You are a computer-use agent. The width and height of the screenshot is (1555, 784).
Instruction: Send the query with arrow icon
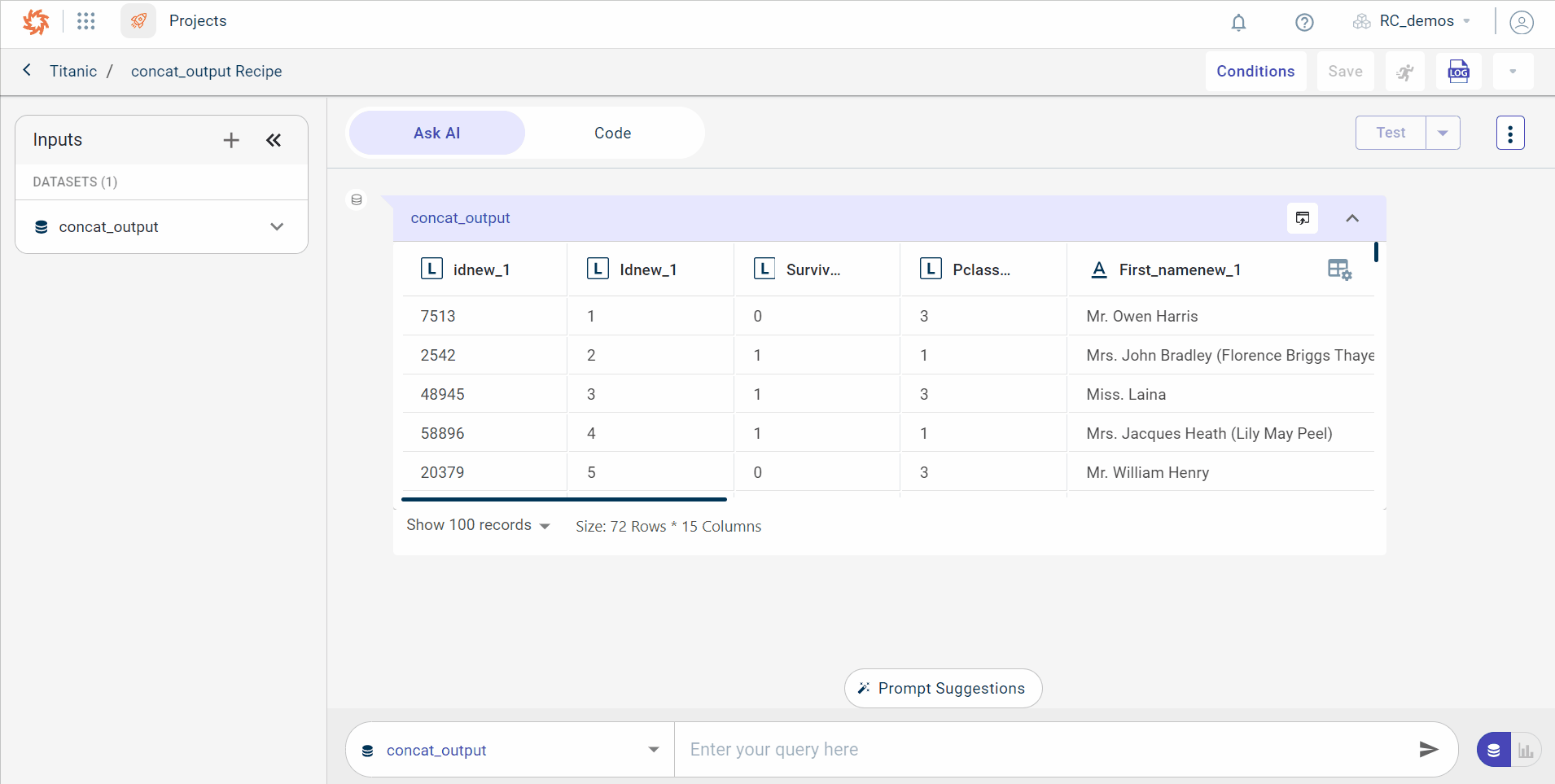point(1428,750)
